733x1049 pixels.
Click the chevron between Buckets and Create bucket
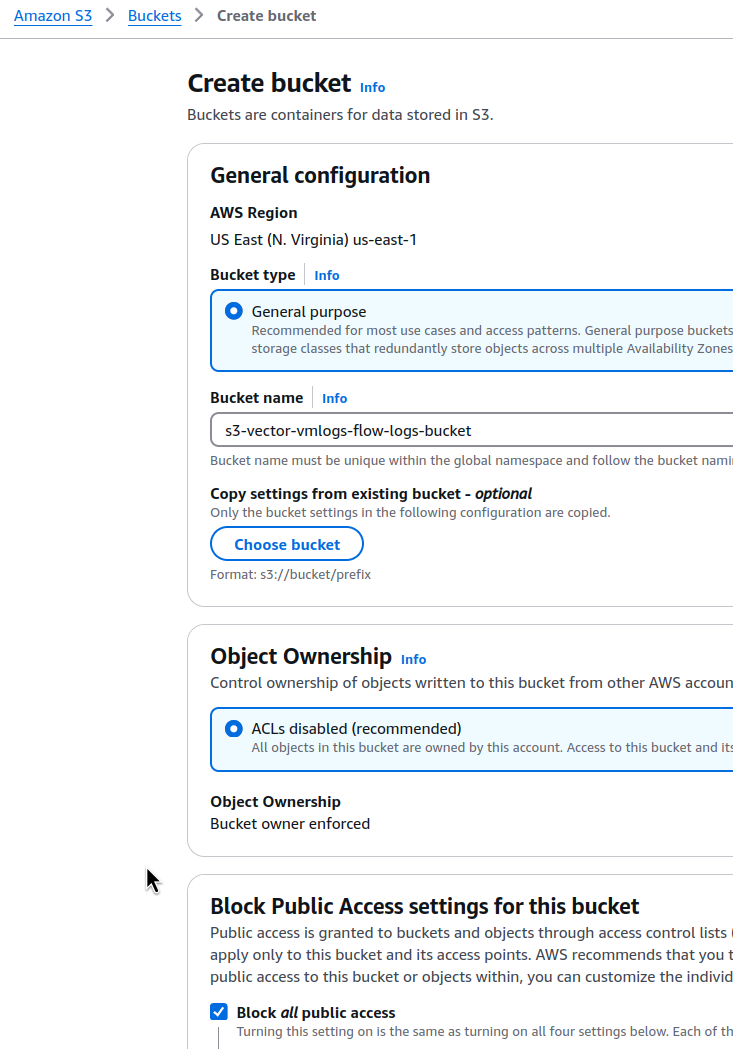[199, 15]
